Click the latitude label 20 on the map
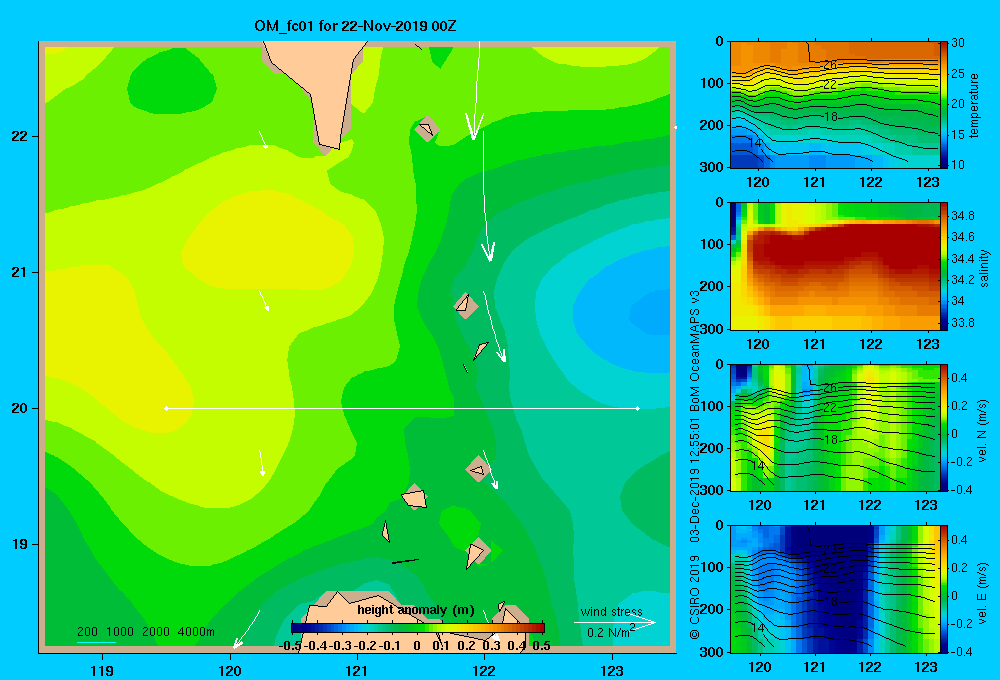 click(x=19, y=408)
